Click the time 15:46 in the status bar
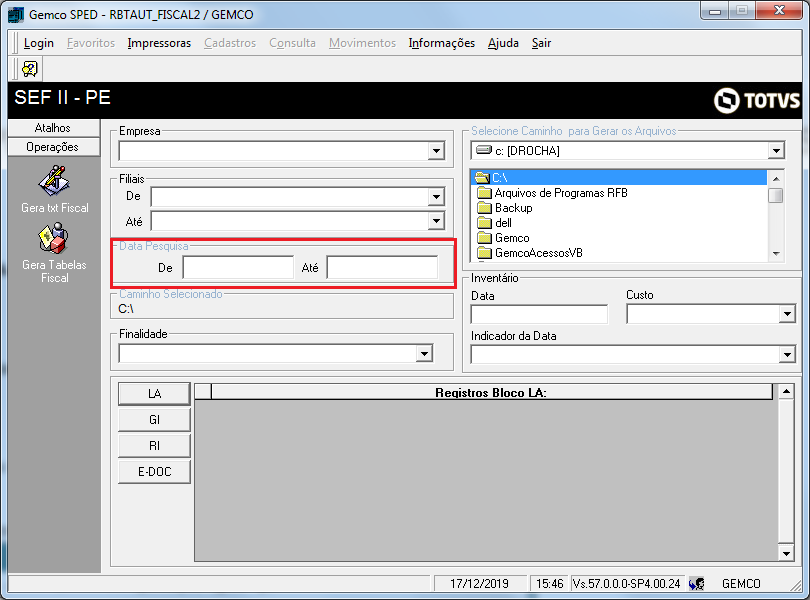 tap(549, 583)
